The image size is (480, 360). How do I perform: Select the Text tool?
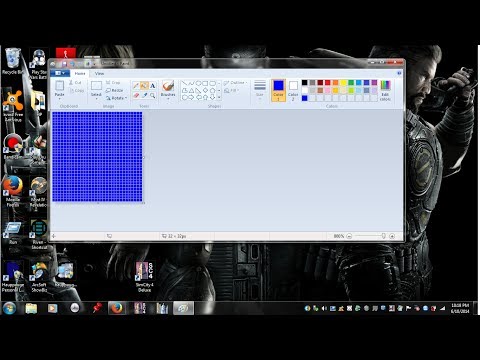point(152,86)
